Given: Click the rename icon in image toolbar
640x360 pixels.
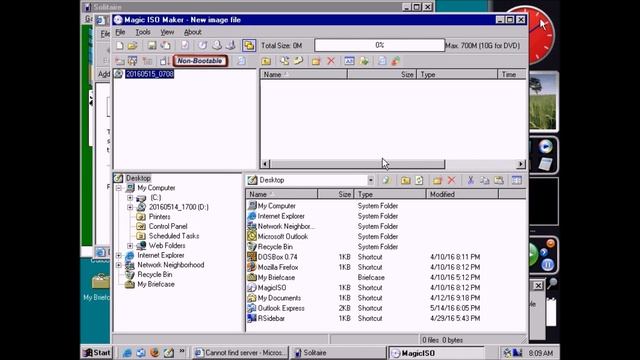Looking at the screenshot, I should (349, 61).
